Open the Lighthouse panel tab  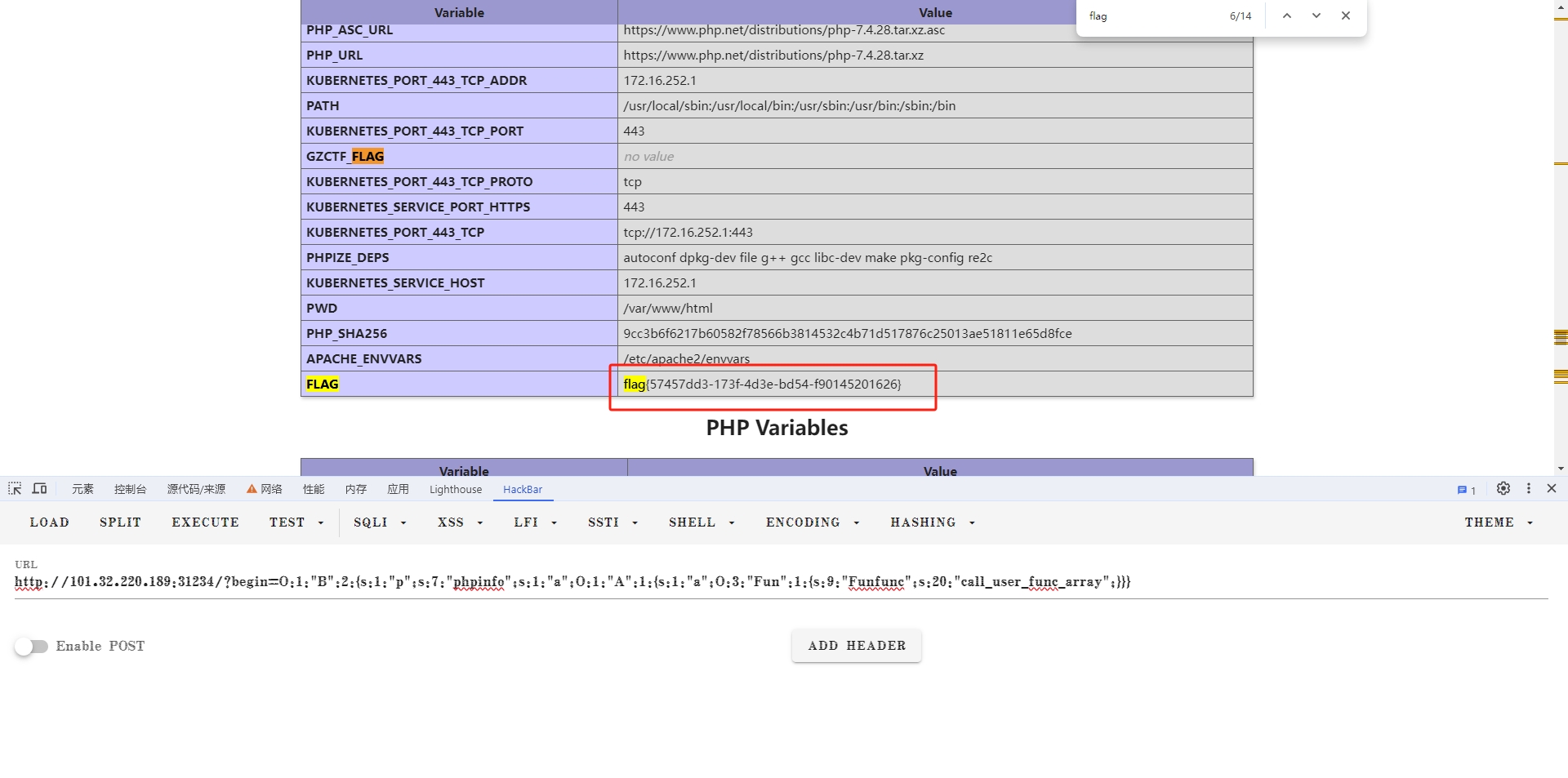[455, 489]
